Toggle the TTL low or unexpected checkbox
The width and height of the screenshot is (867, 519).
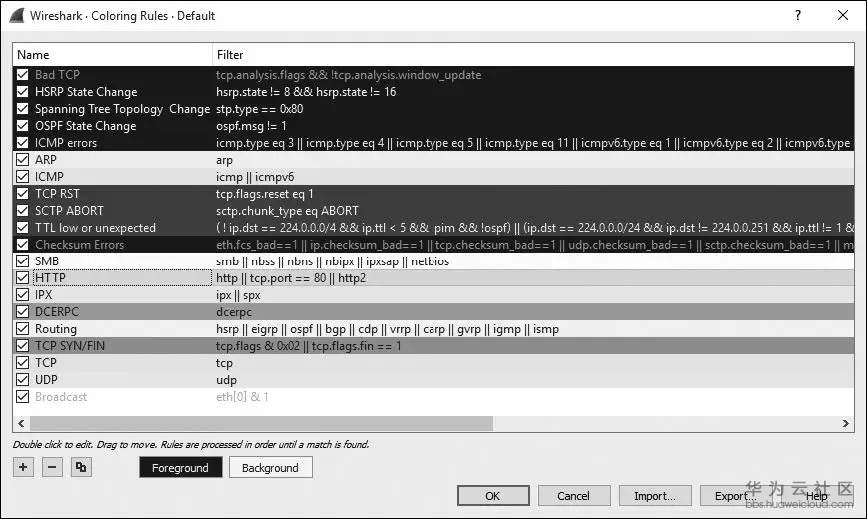(23, 228)
